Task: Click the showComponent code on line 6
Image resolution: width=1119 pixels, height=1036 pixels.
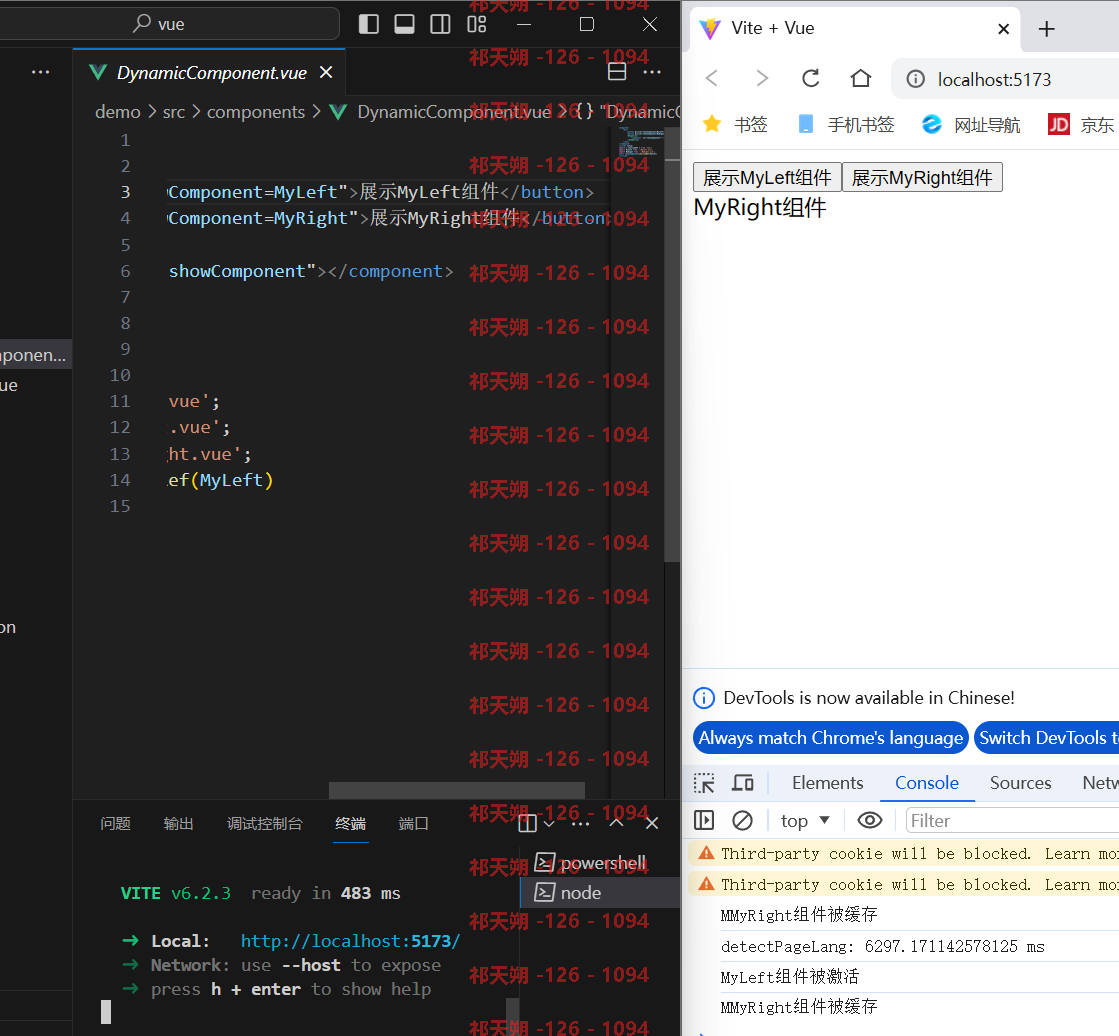Action: [237, 271]
